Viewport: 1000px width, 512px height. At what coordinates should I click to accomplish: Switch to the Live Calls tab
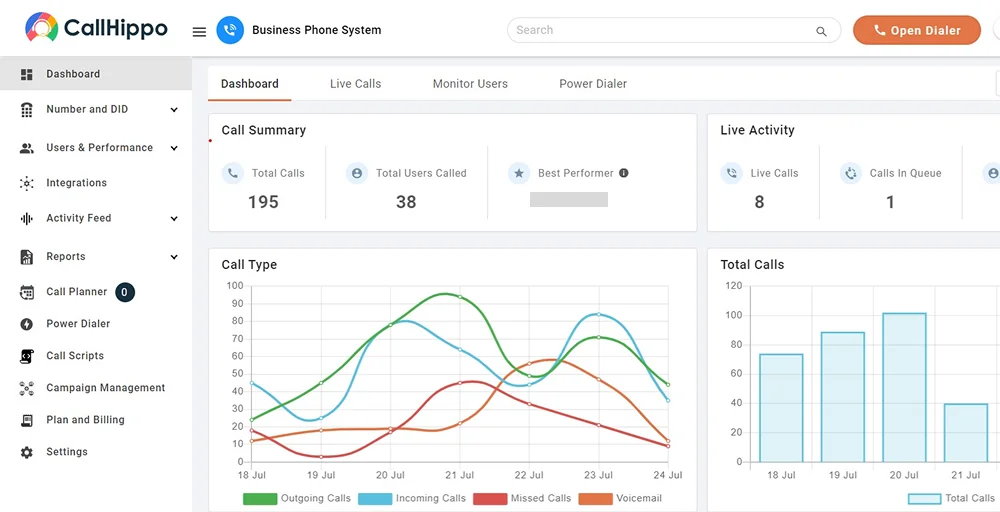355,84
